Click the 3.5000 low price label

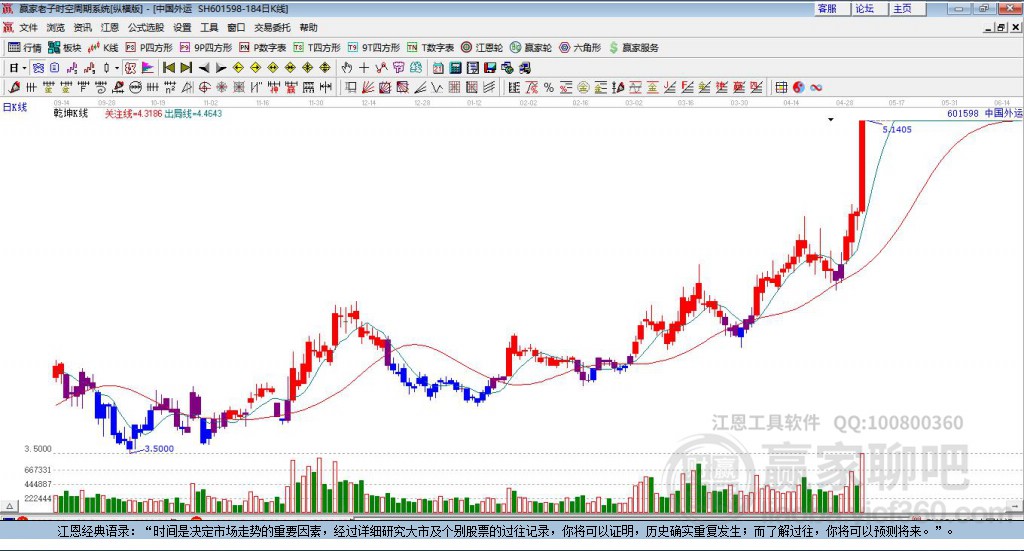click(159, 449)
